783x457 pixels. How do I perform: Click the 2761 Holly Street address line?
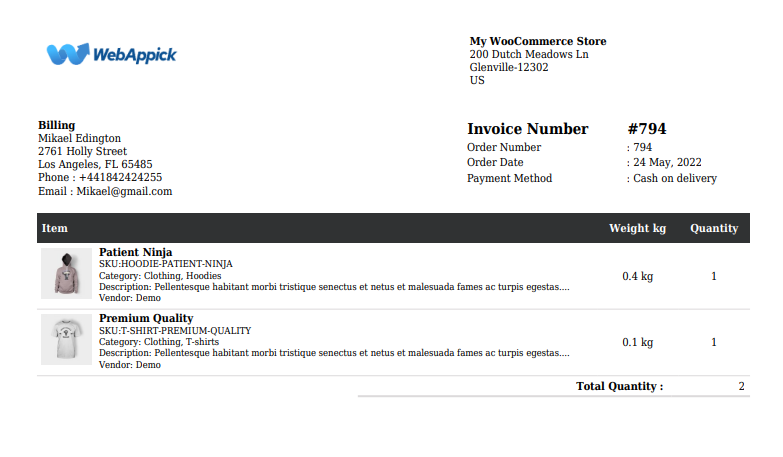[x=82, y=151]
